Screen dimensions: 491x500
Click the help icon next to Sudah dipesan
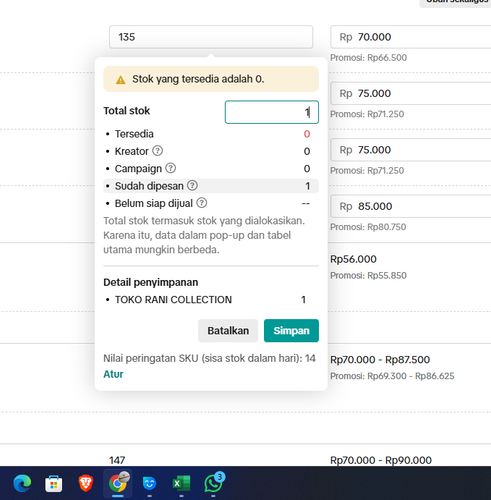click(x=192, y=186)
